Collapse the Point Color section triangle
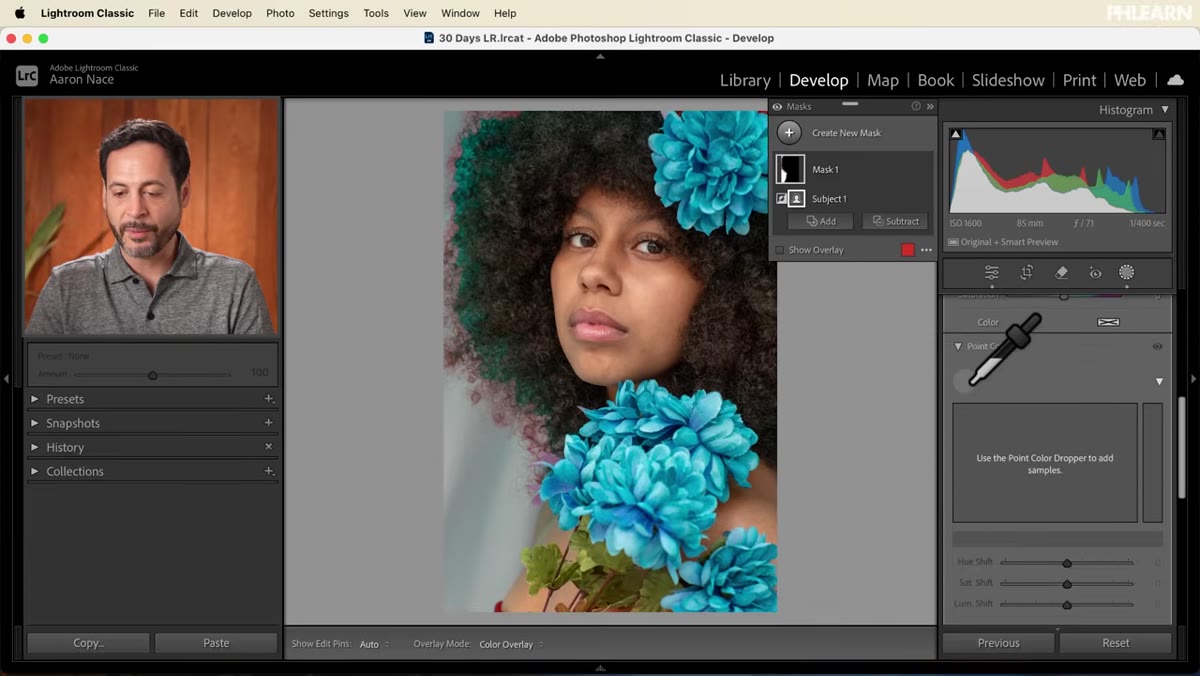This screenshot has height=676, width=1200. click(958, 346)
